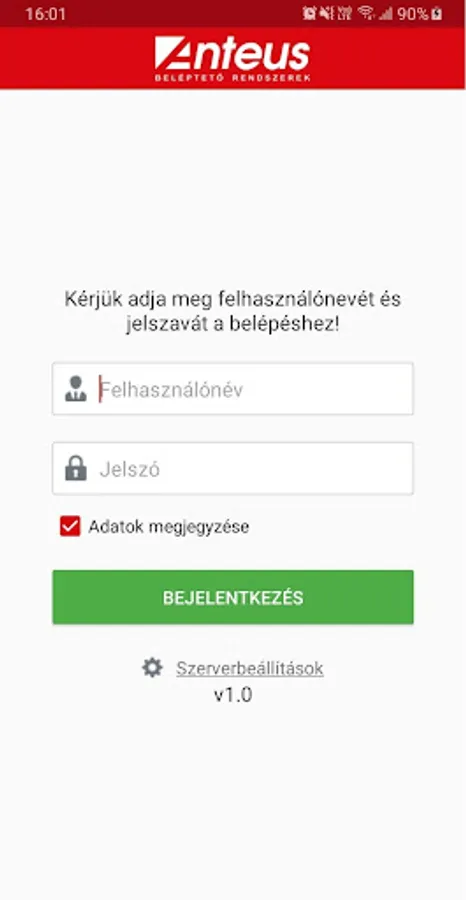Click the Adatok megjegyzése label text
Viewport: 466px width, 900px height.
pyautogui.click(x=169, y=526)
